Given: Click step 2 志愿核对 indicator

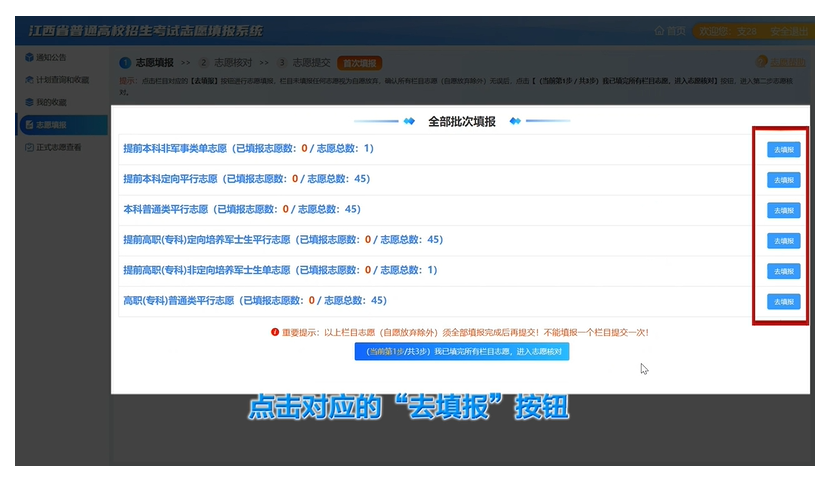Looking at the screenshot, I should point(221,62).
